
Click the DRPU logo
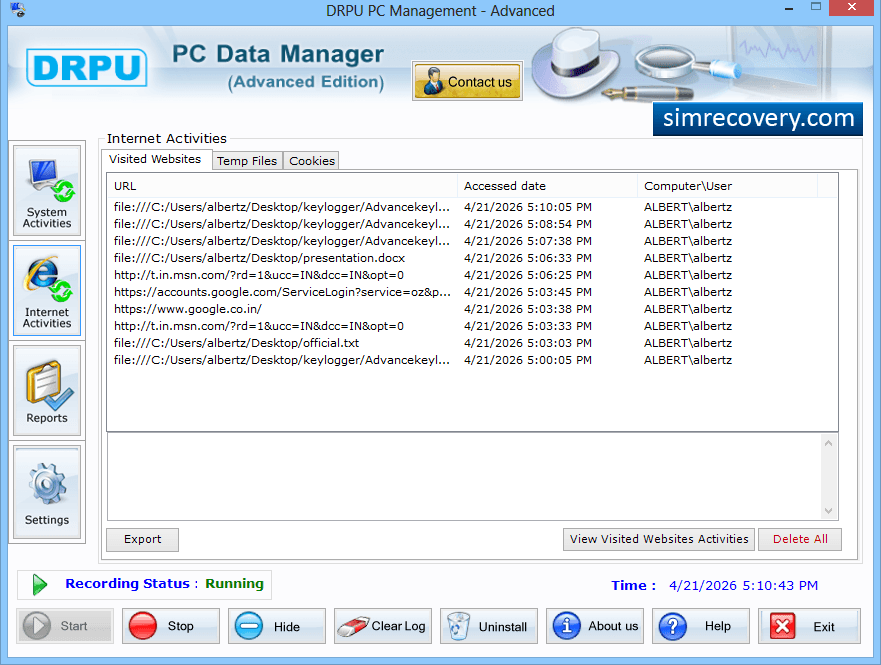(87, 68)
